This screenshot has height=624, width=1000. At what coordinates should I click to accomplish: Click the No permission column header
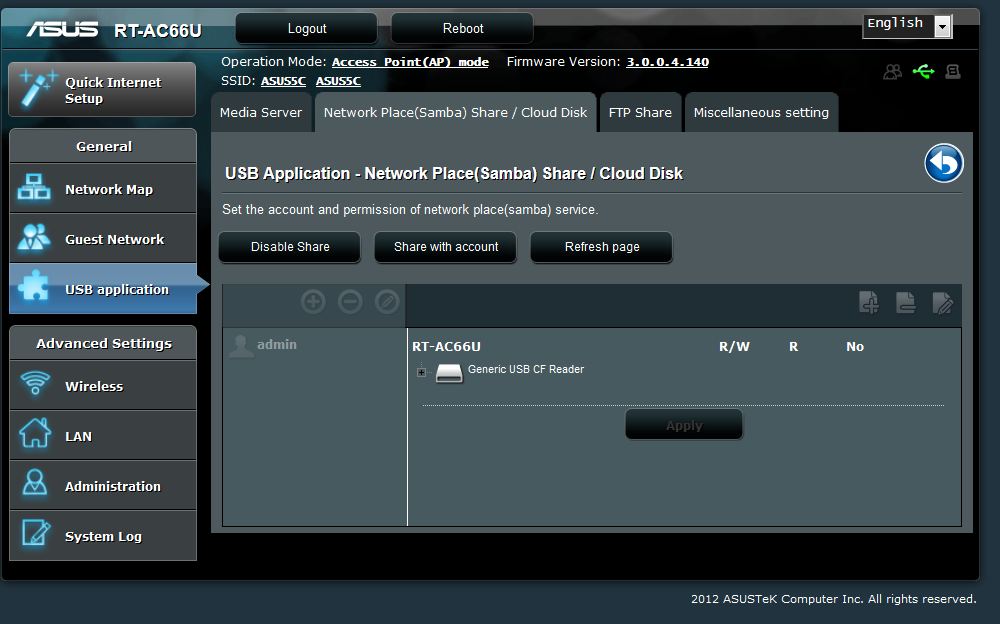855,346
